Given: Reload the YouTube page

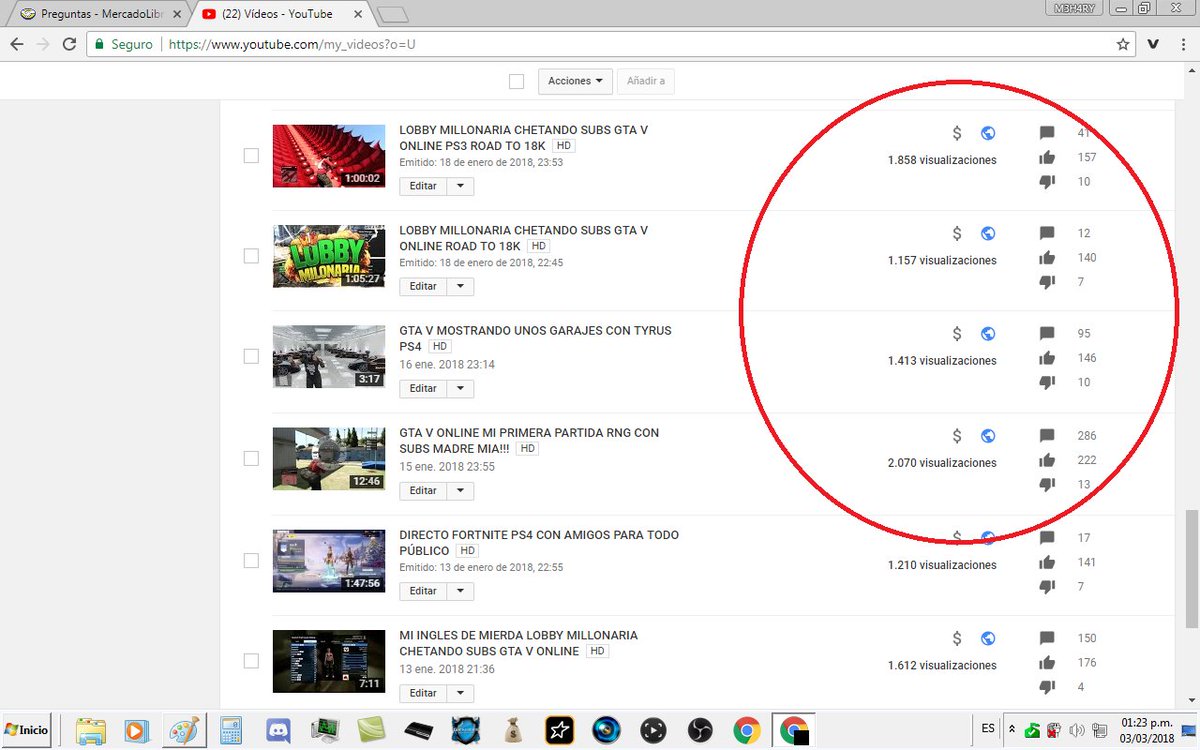Looking at the screenshot, I should 69,44.
